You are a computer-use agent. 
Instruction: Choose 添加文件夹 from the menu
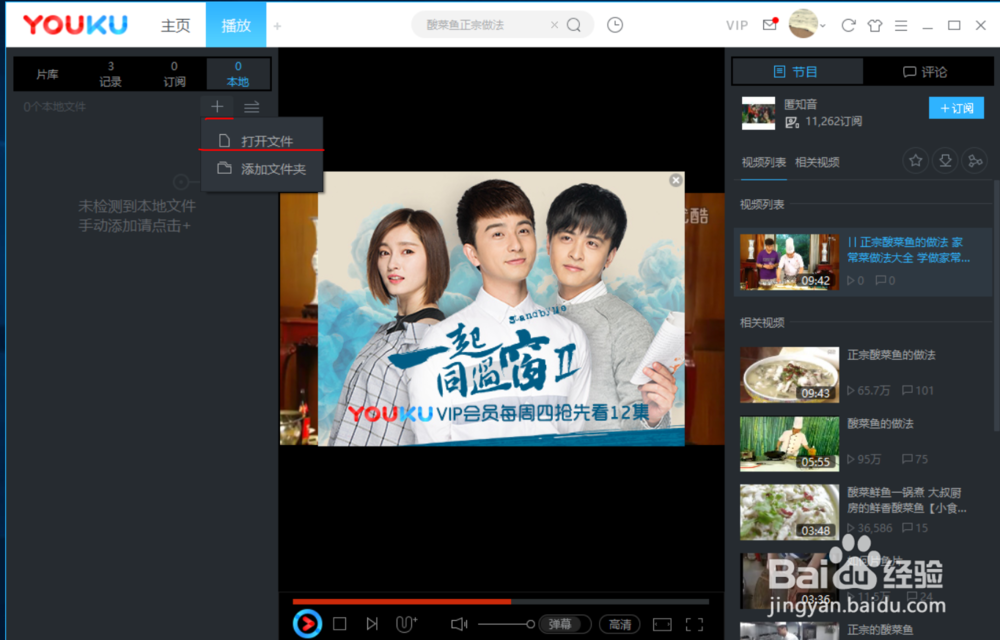(262, 169)
